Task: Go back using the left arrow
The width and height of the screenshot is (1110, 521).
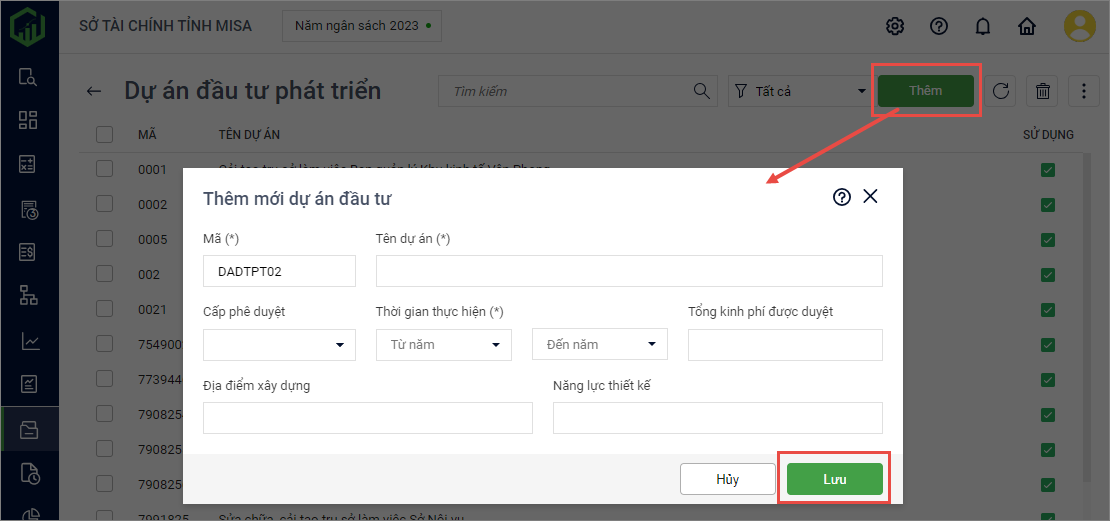Action: (94, 91)
